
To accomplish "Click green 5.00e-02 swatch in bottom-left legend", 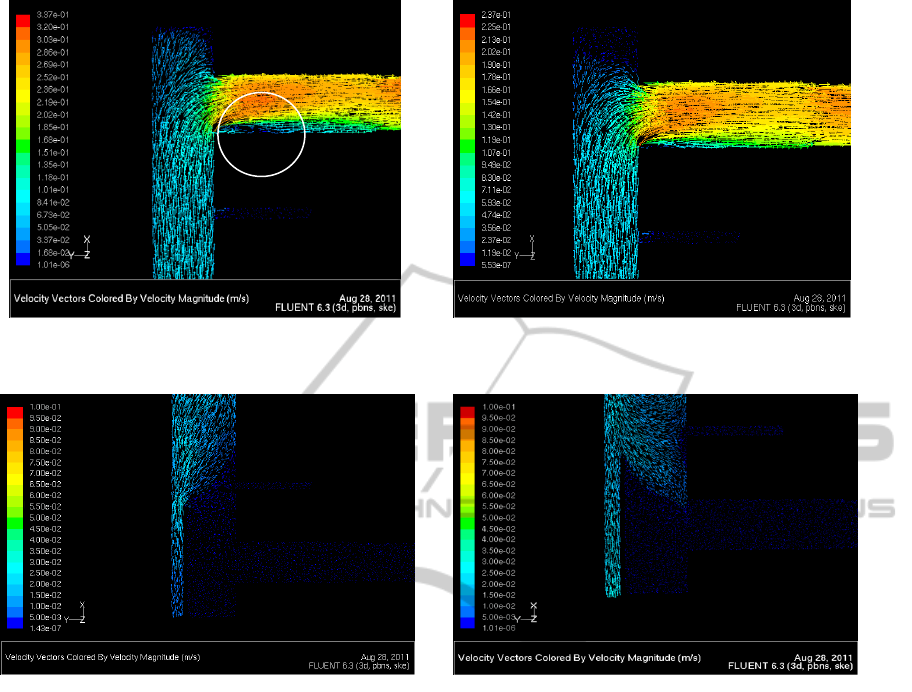I will (x=16, y=517).
